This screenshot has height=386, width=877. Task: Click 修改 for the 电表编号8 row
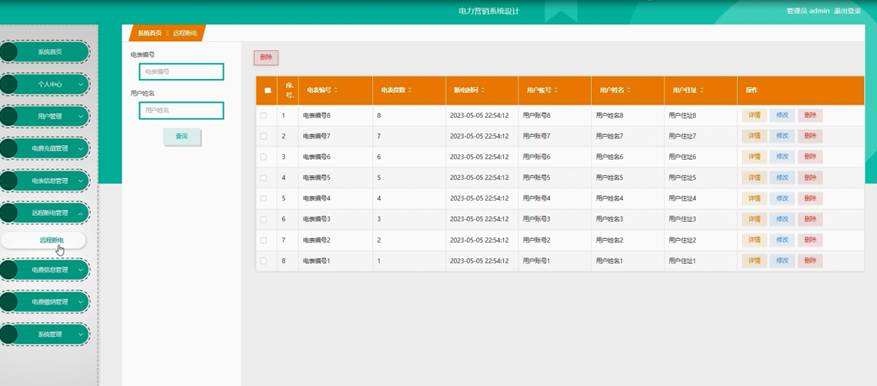coord(782,116)
